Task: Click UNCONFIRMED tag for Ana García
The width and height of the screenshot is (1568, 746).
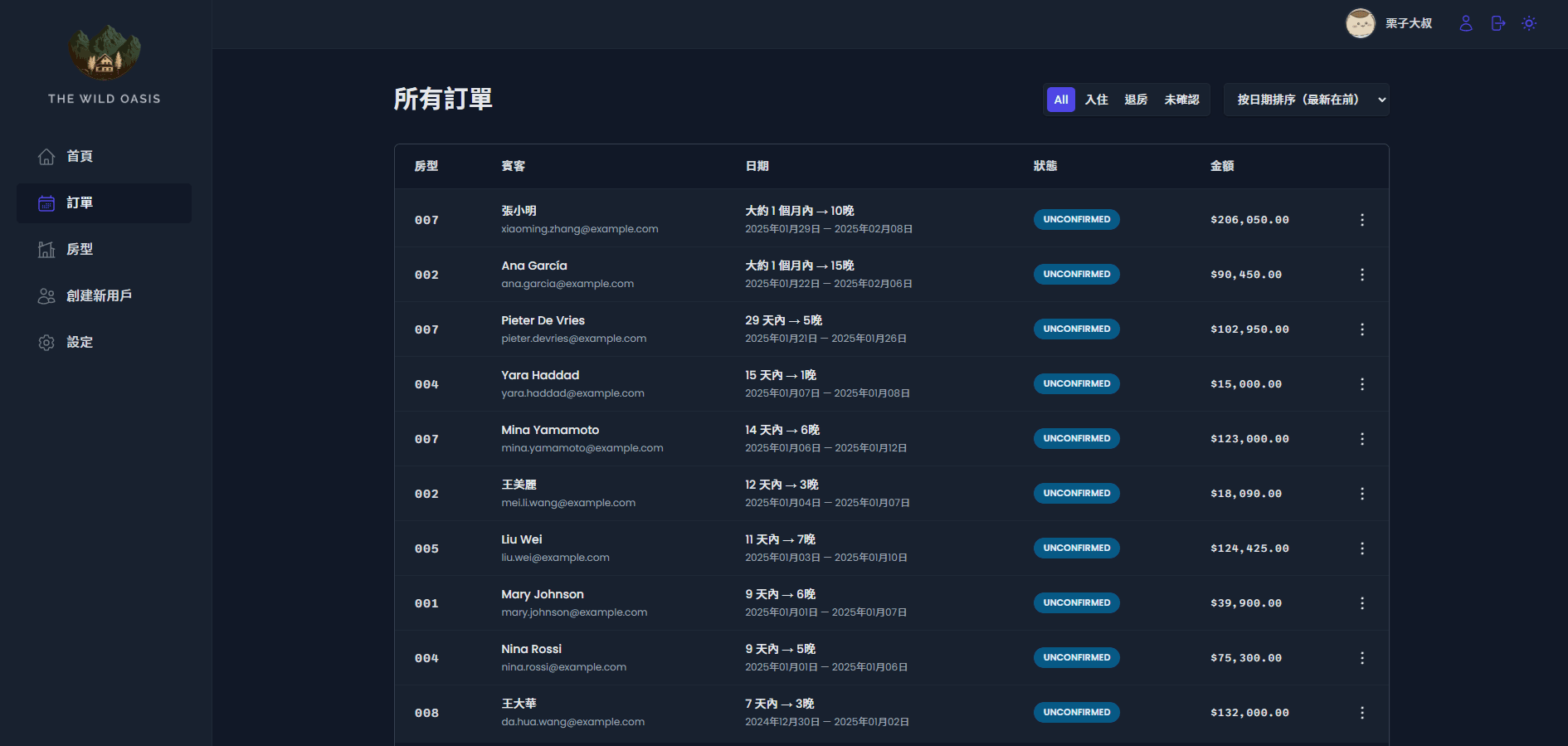Action: pyautogui.click(x=1076, y=275)
